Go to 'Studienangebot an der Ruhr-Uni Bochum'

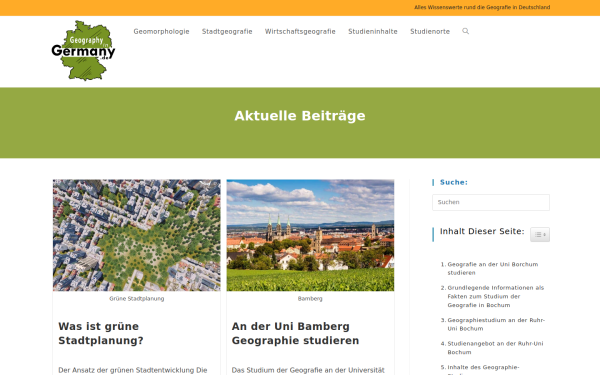point(495,347)
